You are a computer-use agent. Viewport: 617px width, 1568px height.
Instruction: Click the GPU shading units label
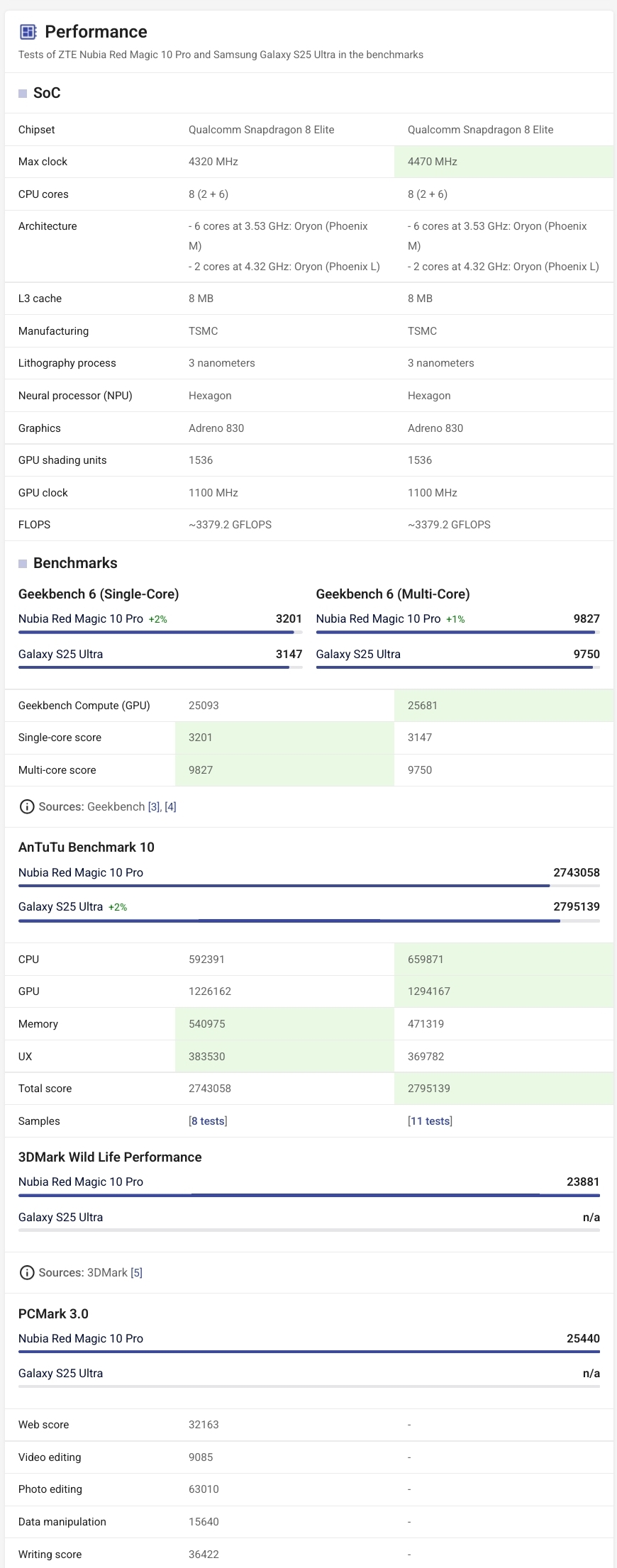coord(62,460)
